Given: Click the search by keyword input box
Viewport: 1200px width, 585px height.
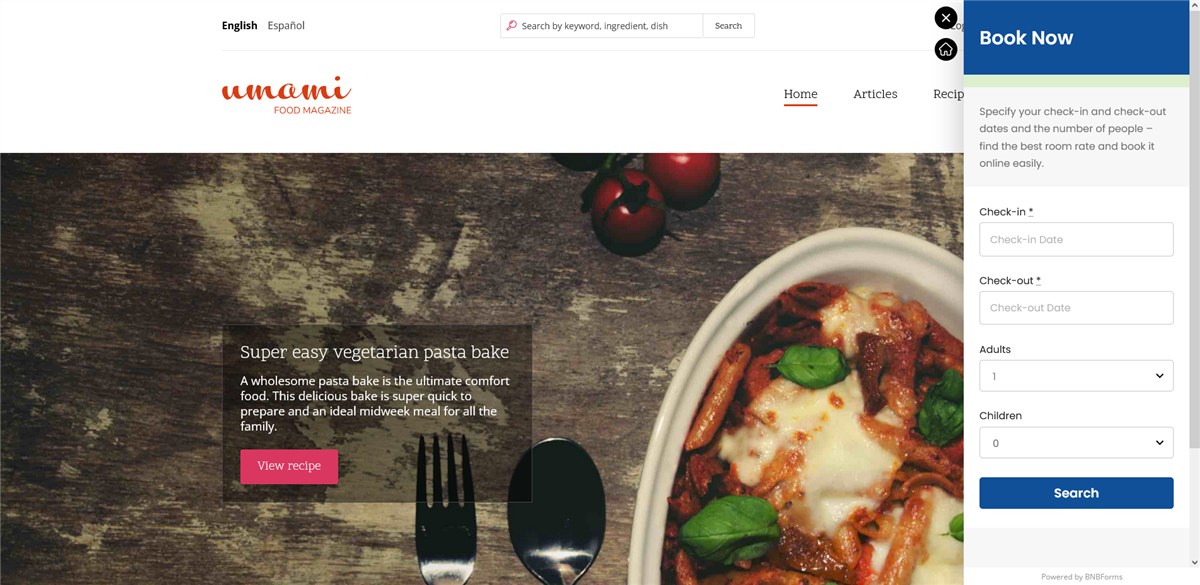Looking at the screenshot, I should (x=609, y=26).
